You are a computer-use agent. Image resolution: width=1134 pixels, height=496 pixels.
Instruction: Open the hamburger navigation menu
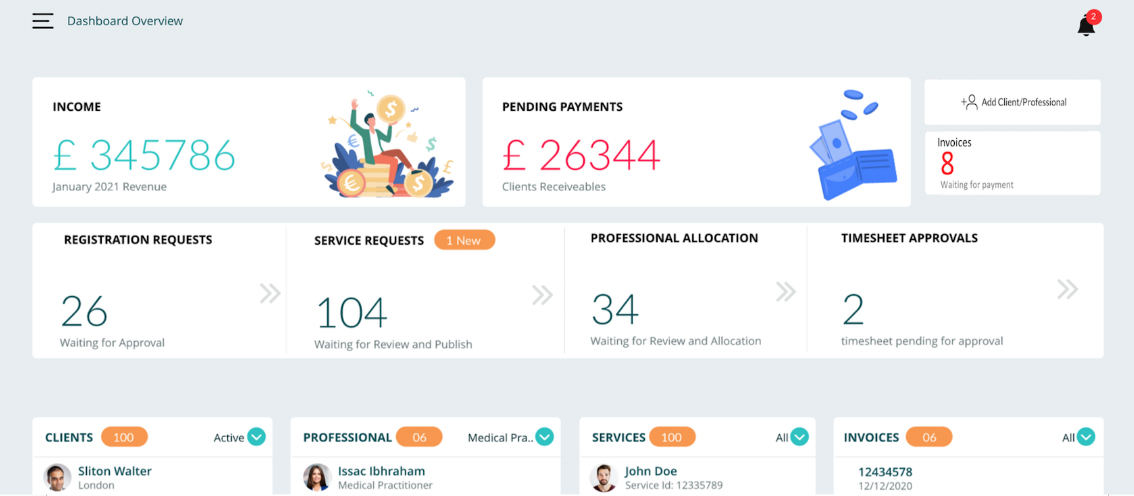click(42, 21)
